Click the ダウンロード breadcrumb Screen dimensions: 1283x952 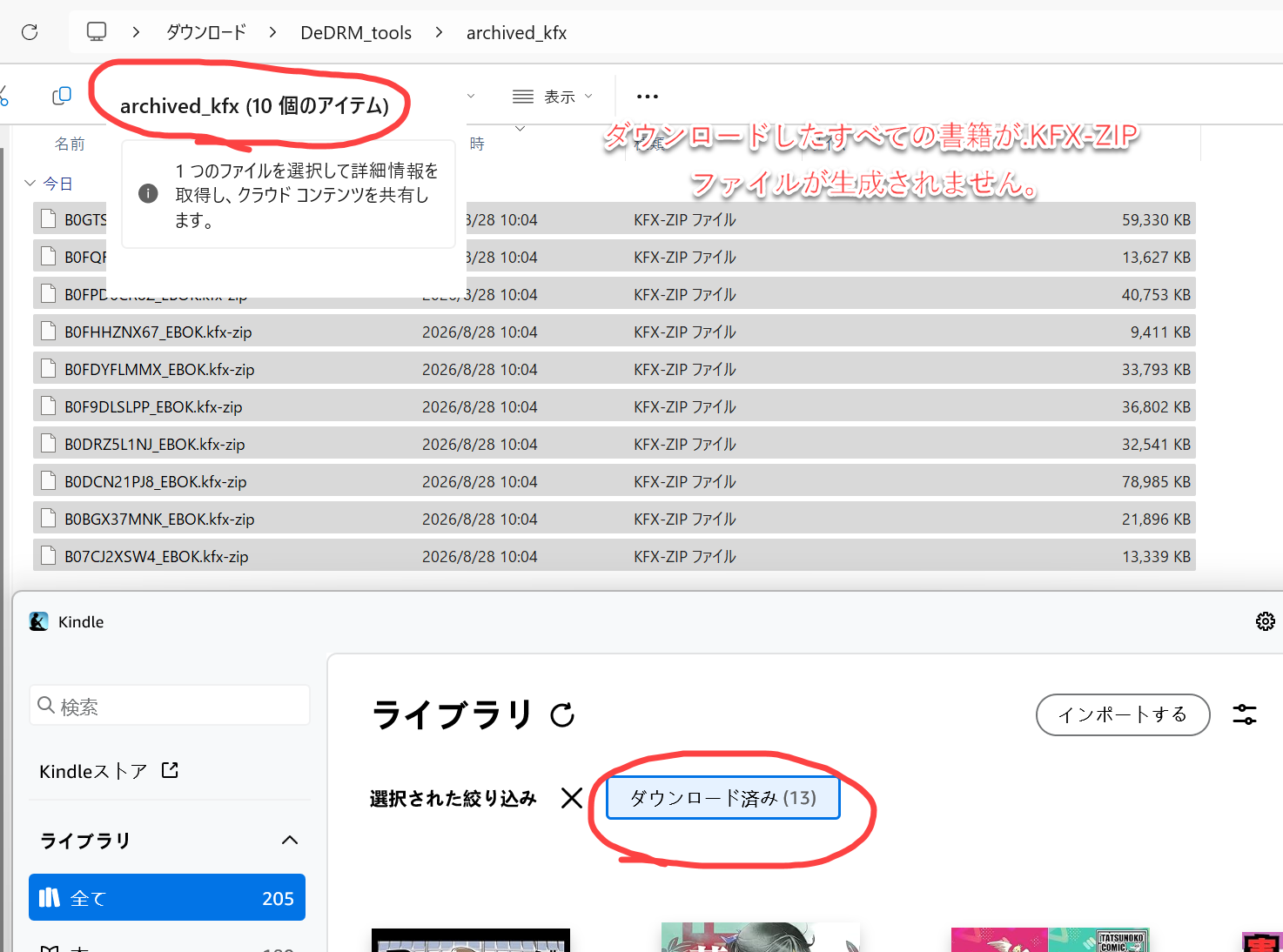(206, 32)
